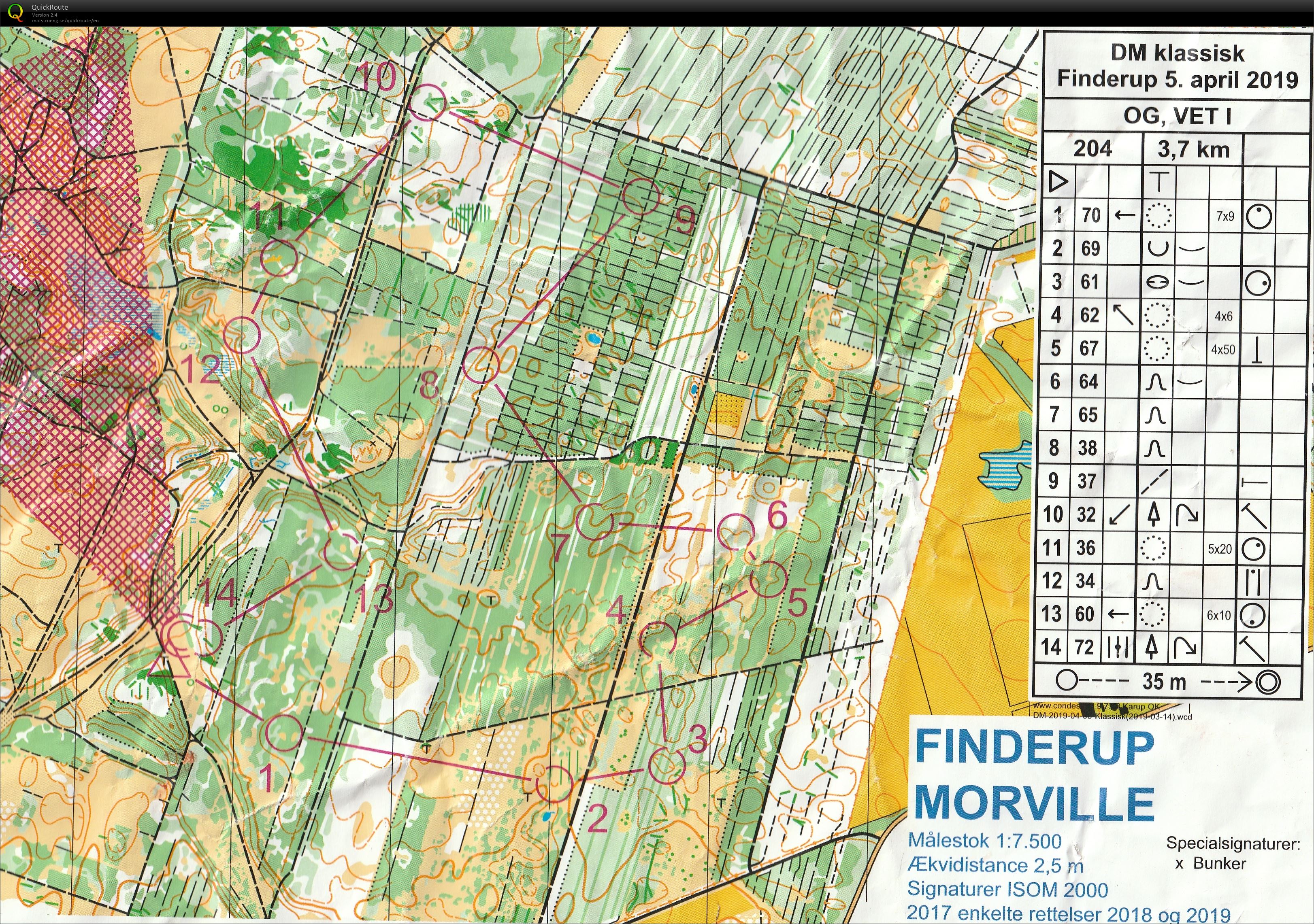Click the '5x20' dimension cell
1314x924 pixels.
coord(1220,549)
